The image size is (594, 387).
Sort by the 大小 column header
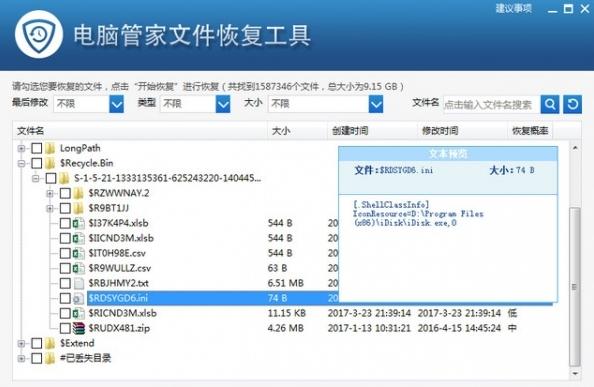point(297,131)
